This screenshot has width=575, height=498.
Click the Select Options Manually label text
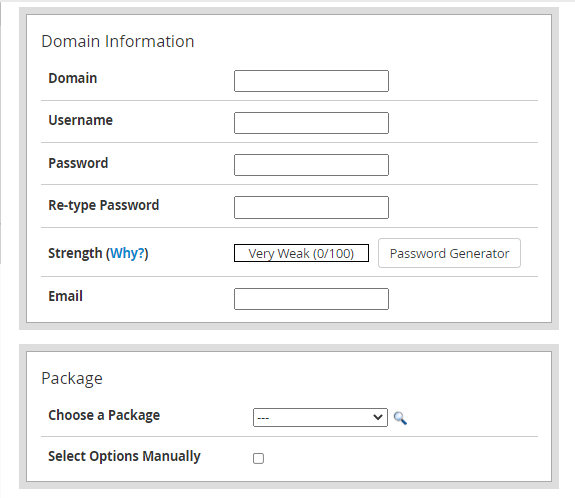pos(124,457)
